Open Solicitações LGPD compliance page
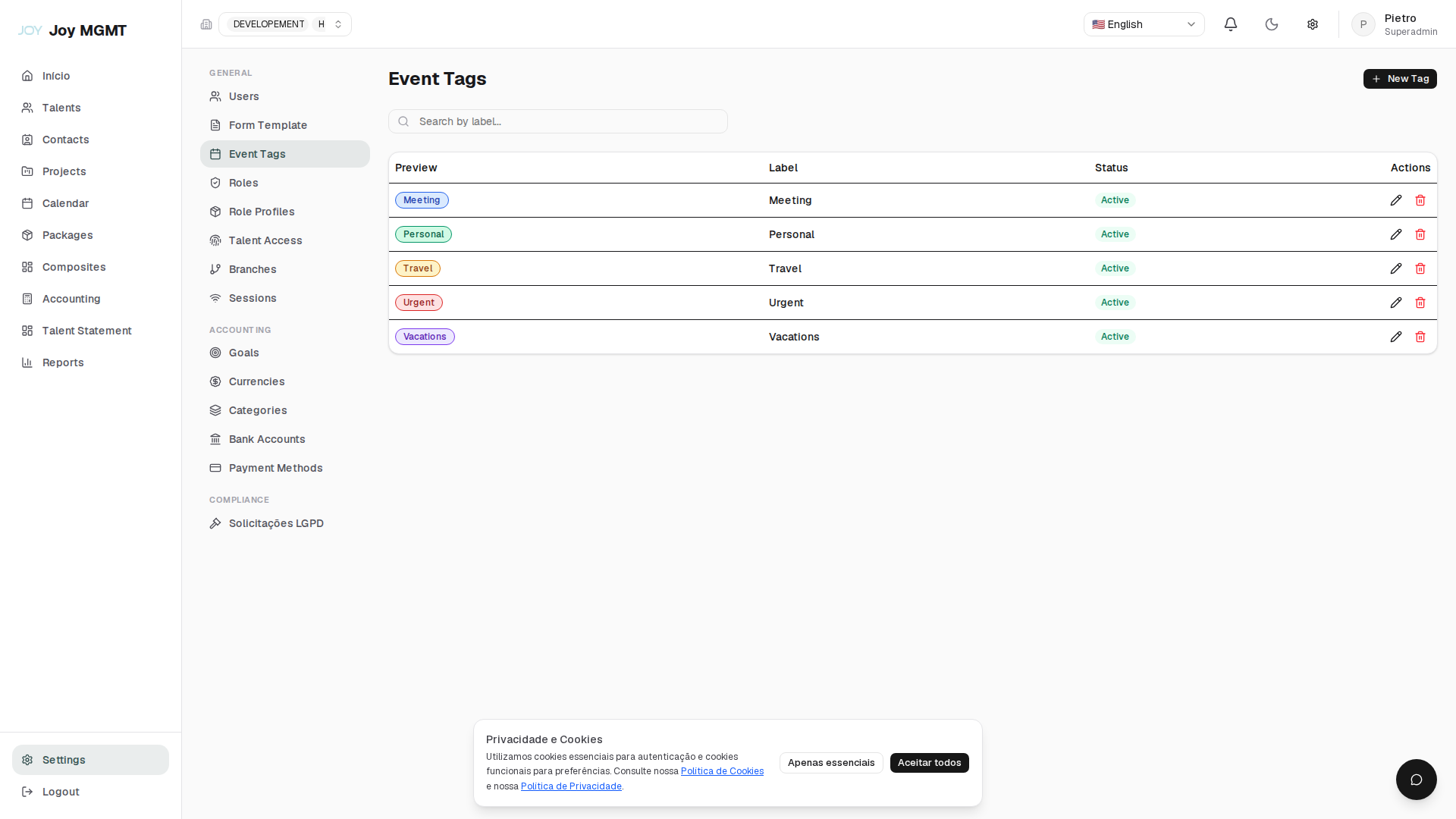Viewport: 1456px width, 819px height. coord(285,523)
